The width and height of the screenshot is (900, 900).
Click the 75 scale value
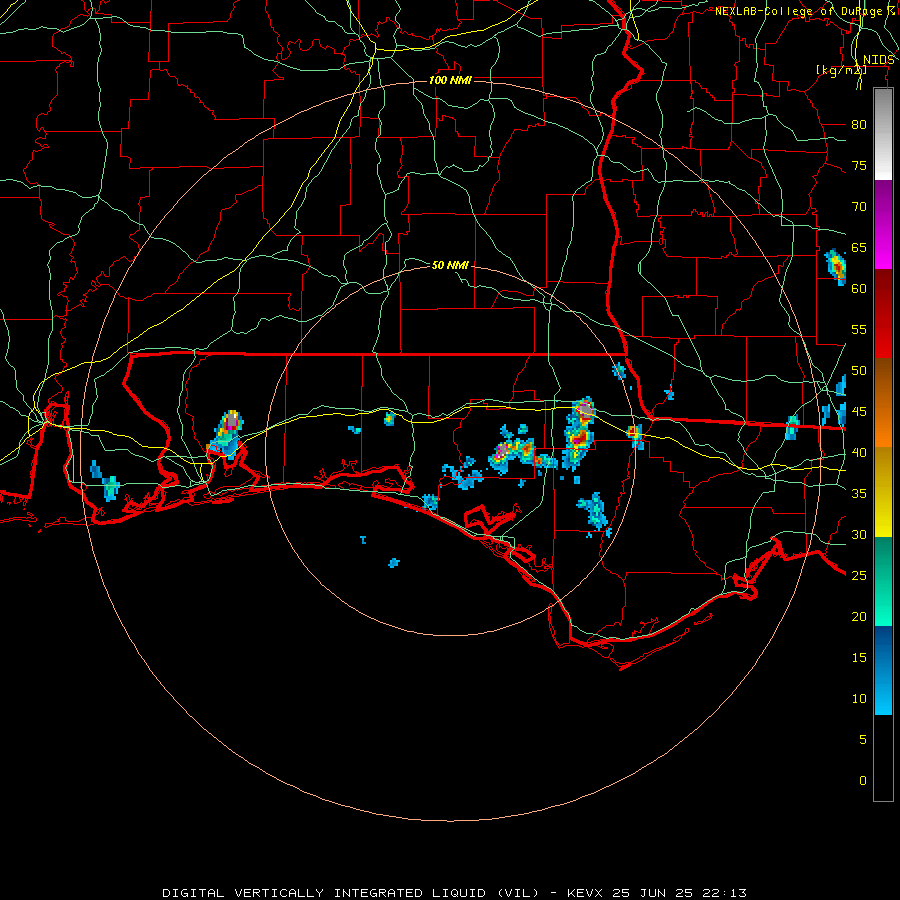(859, 165)
